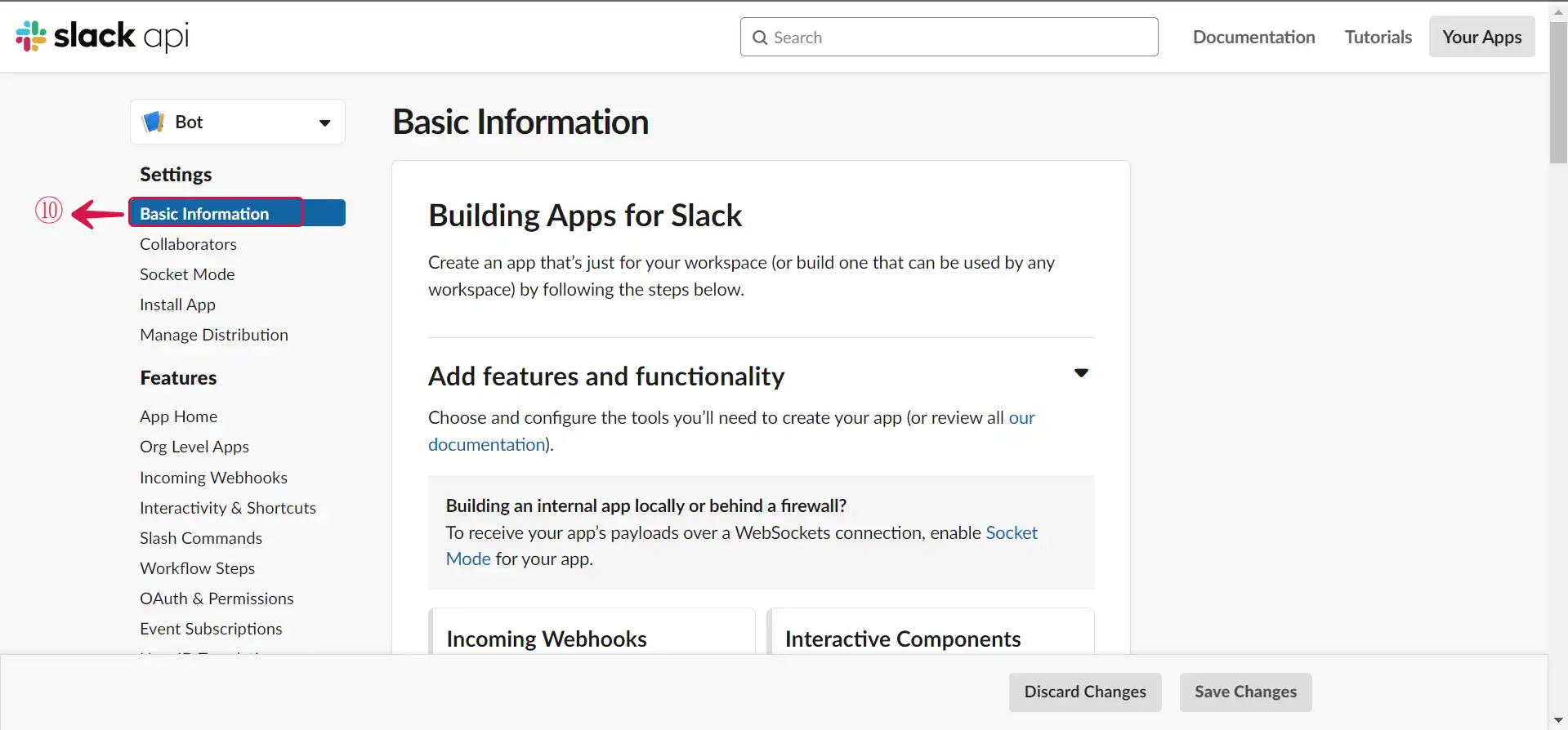1568x730 pixels.
Task: Open the Incoming Webhooks card
Action: point(592,630)
